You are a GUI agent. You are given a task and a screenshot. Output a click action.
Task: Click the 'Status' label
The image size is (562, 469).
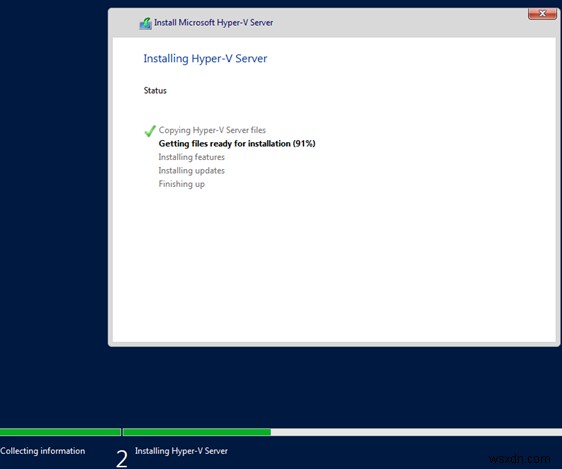(155, 90)
